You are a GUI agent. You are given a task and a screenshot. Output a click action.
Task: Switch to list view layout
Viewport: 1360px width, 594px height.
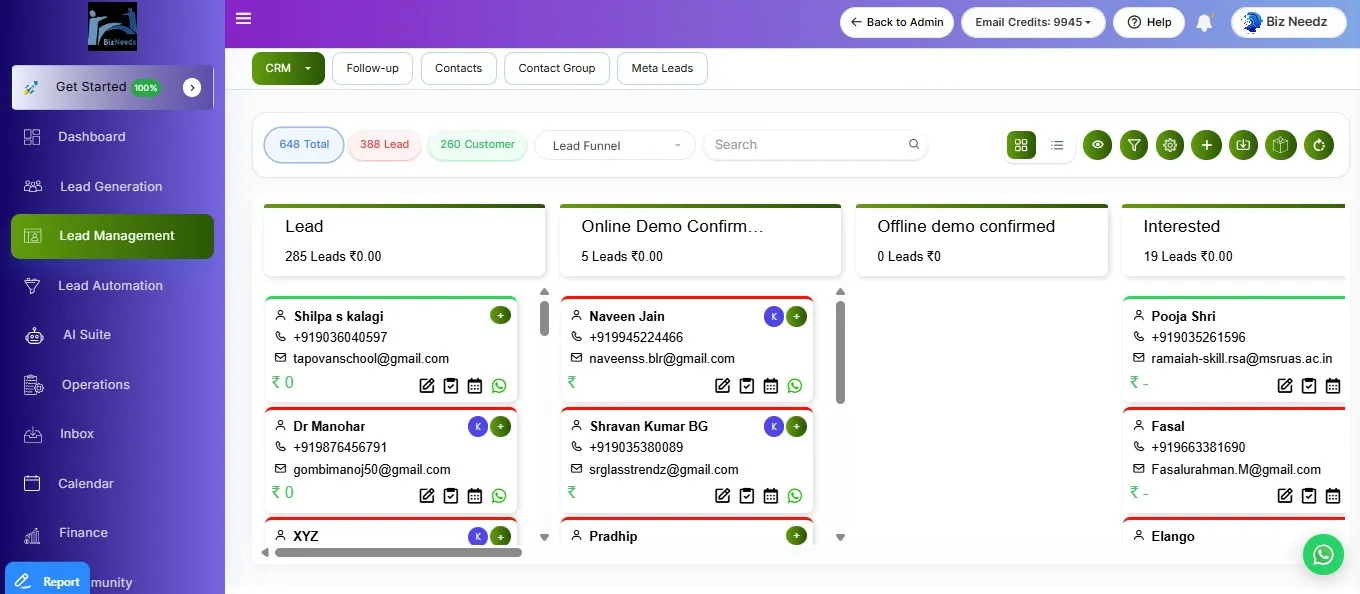(1057, 145)
